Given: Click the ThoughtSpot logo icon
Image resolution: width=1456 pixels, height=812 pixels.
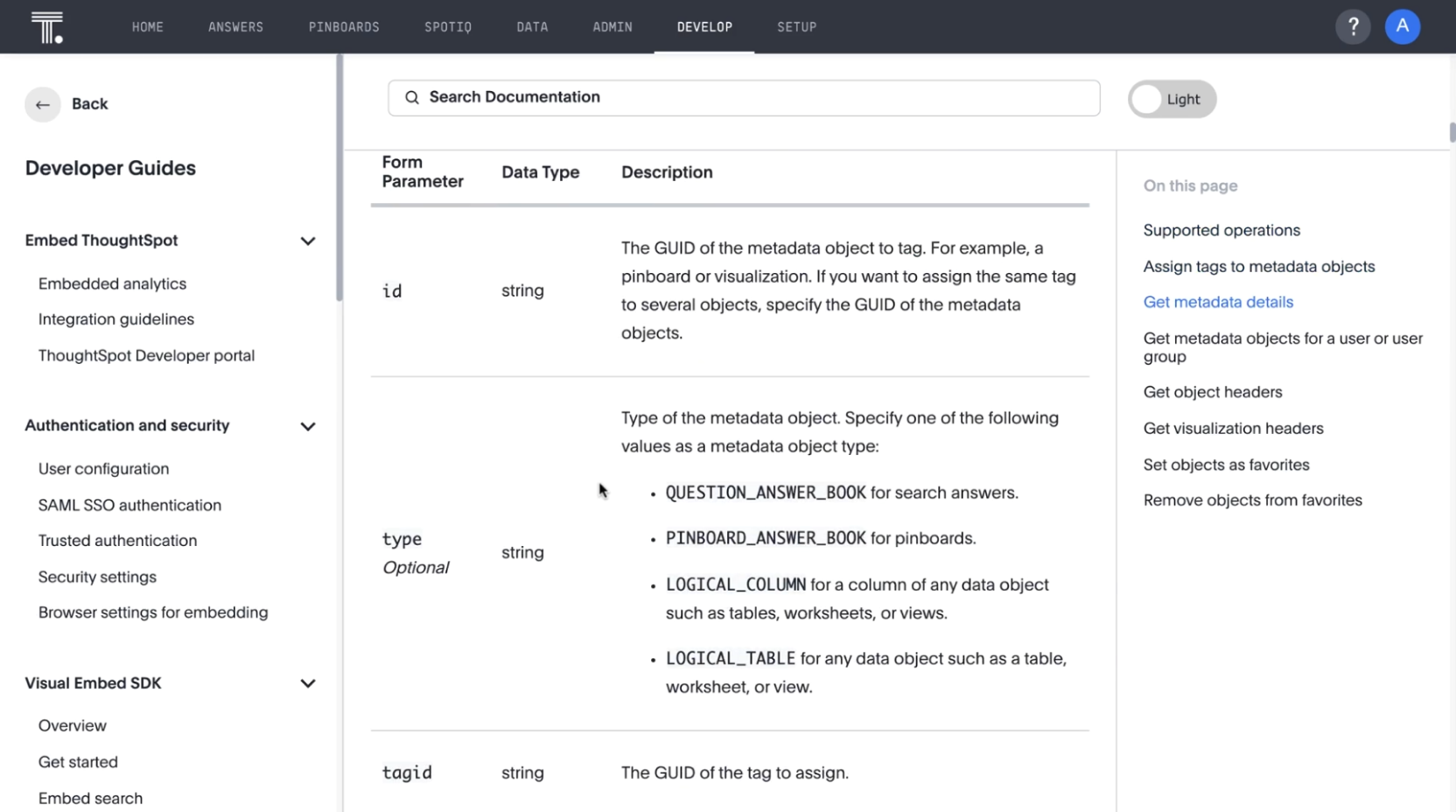Looking at the screenshot, I should [x=47, y=27].
